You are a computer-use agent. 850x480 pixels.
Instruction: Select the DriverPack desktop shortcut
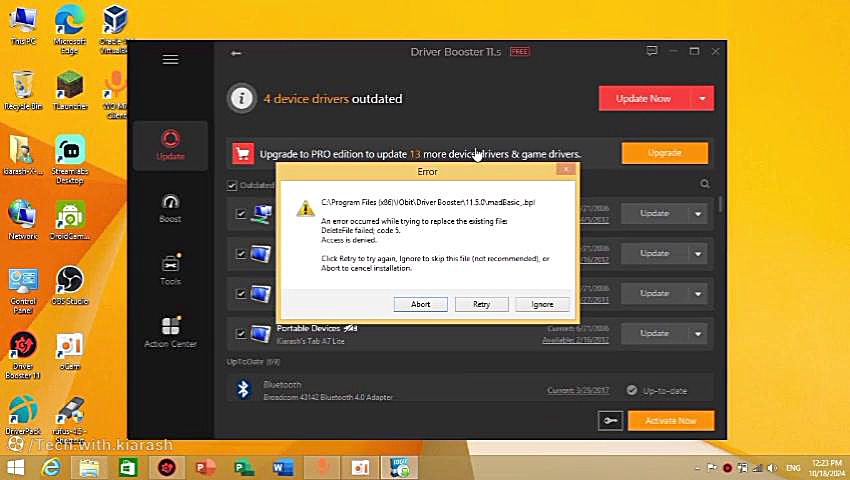(23, 415)
